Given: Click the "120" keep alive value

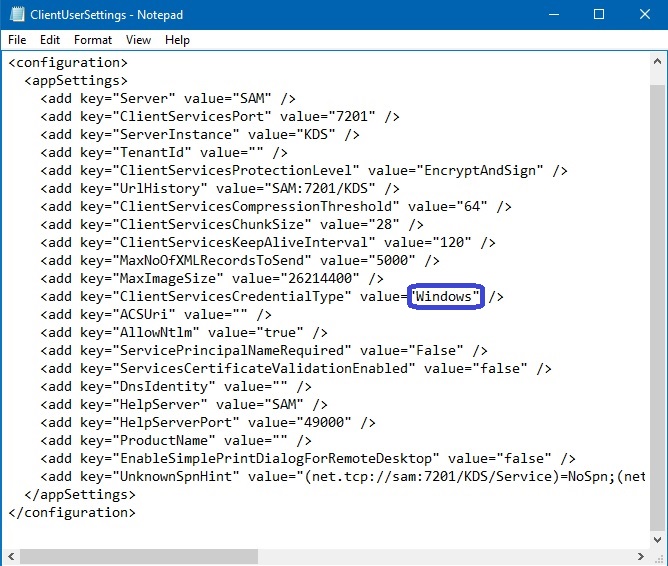Looking at the screenshot, I should [x=452, y=242].
